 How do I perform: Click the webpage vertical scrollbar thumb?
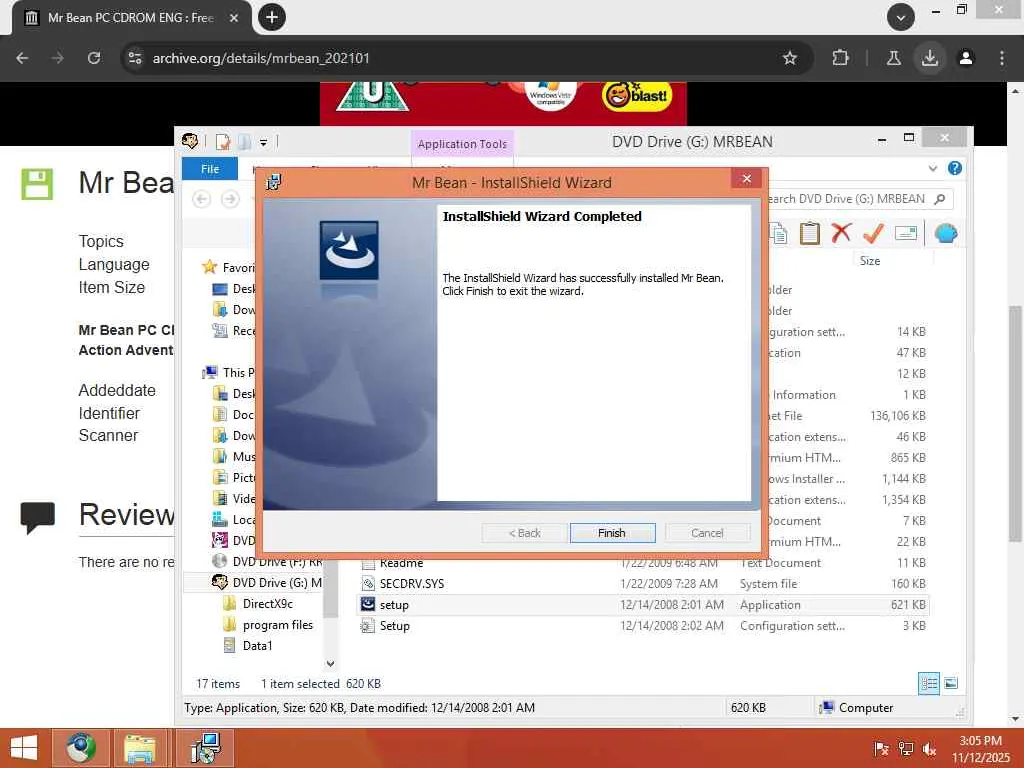(1015, 423)
